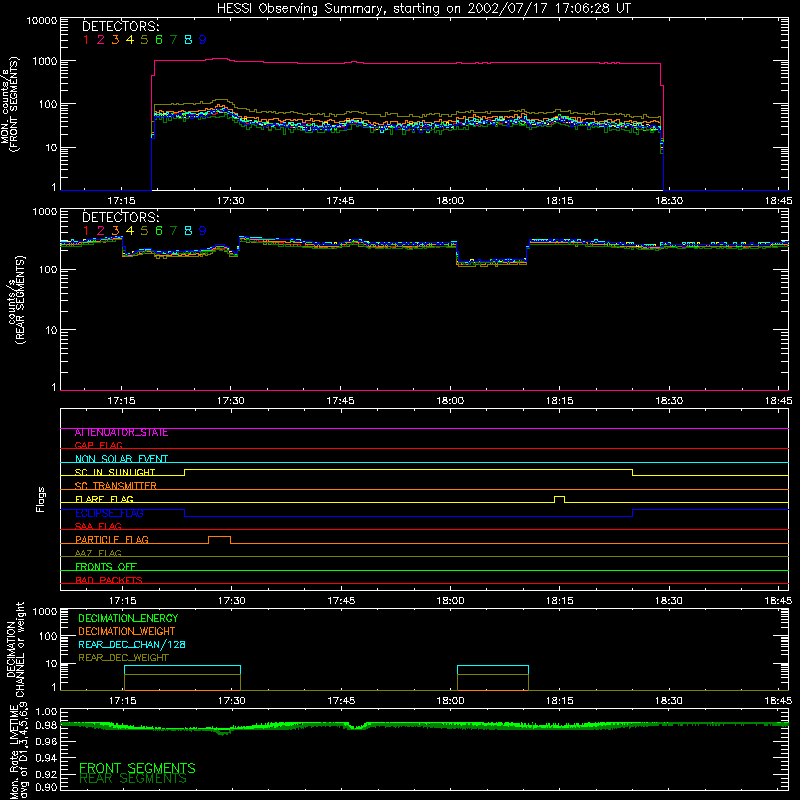
Task: Click the 18:30 tick below rear segments plot
Action: pyautogui.click(x=669, y=401)
